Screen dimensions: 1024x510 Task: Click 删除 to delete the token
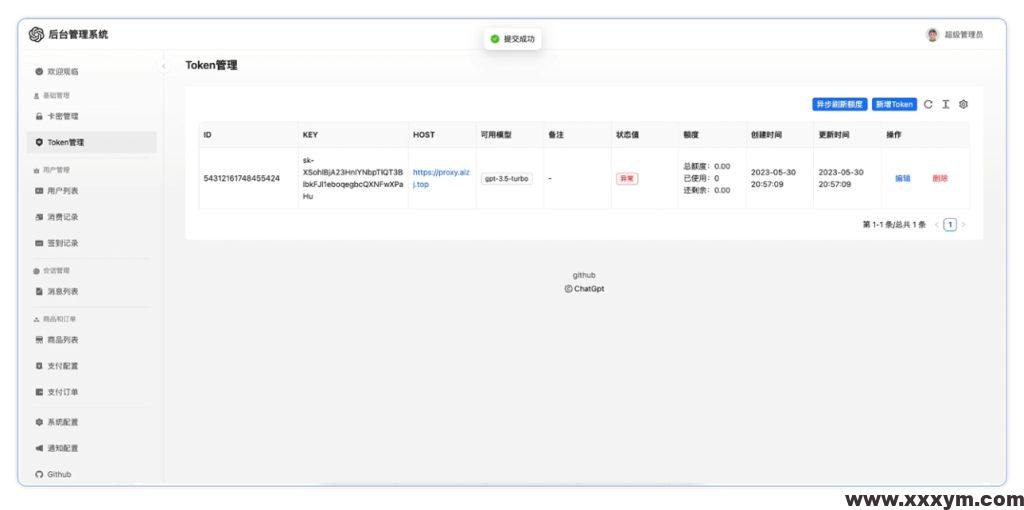tap(940, 178)
